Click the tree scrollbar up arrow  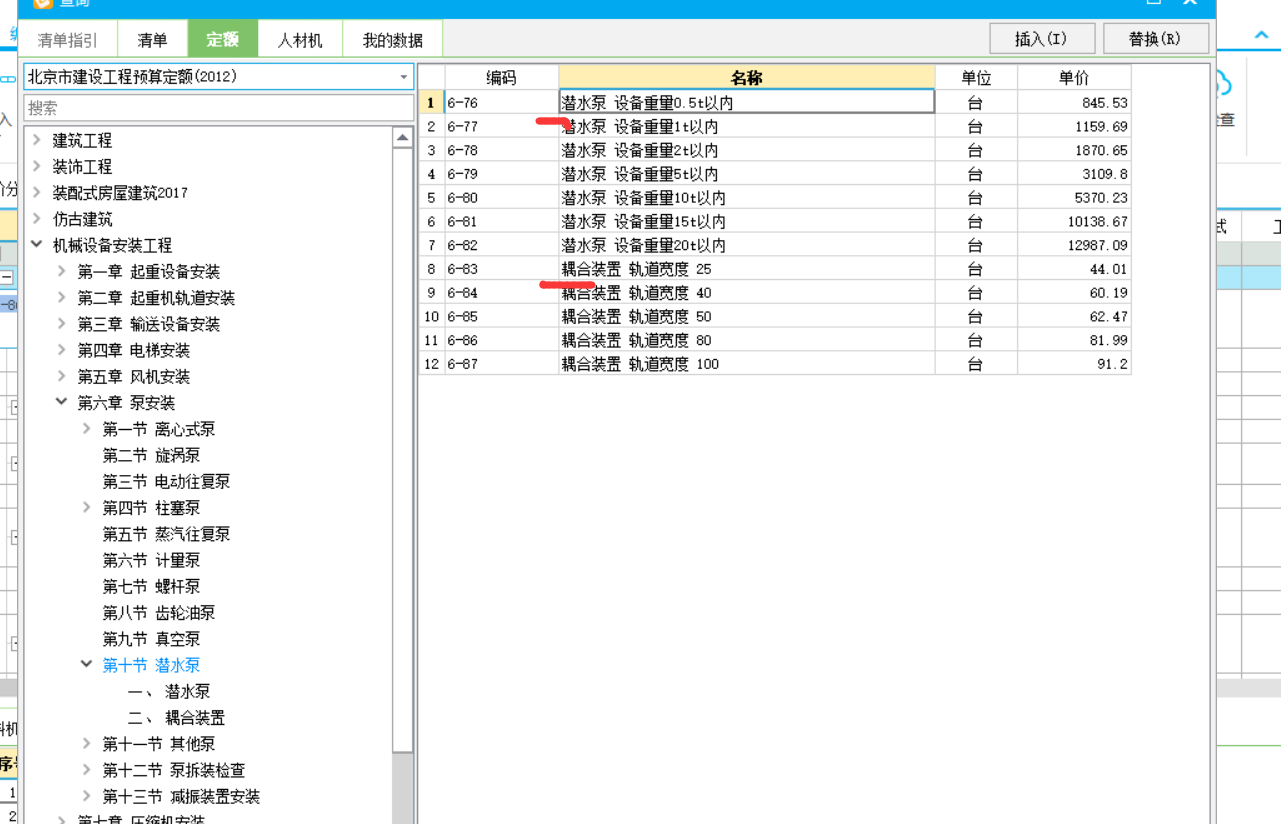tap(402, 137)
